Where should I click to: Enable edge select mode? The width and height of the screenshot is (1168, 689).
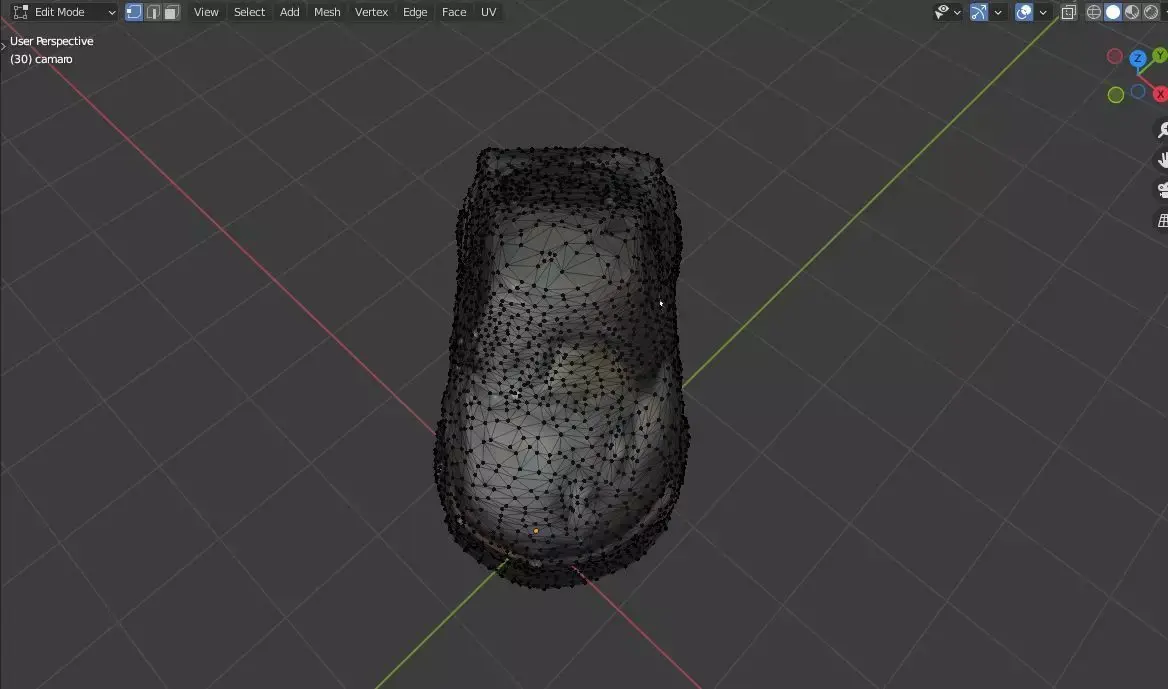click(153, 12)
